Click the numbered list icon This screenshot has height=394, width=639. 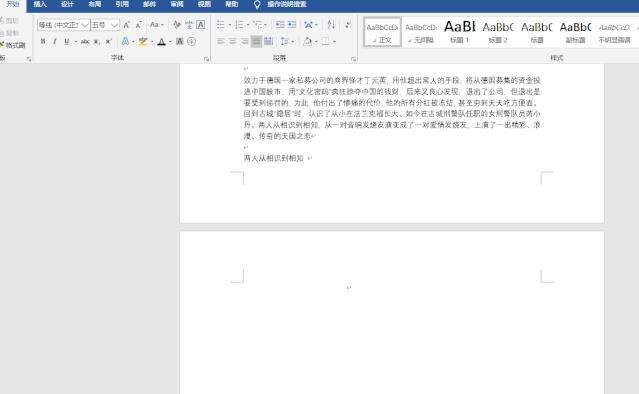239,25
